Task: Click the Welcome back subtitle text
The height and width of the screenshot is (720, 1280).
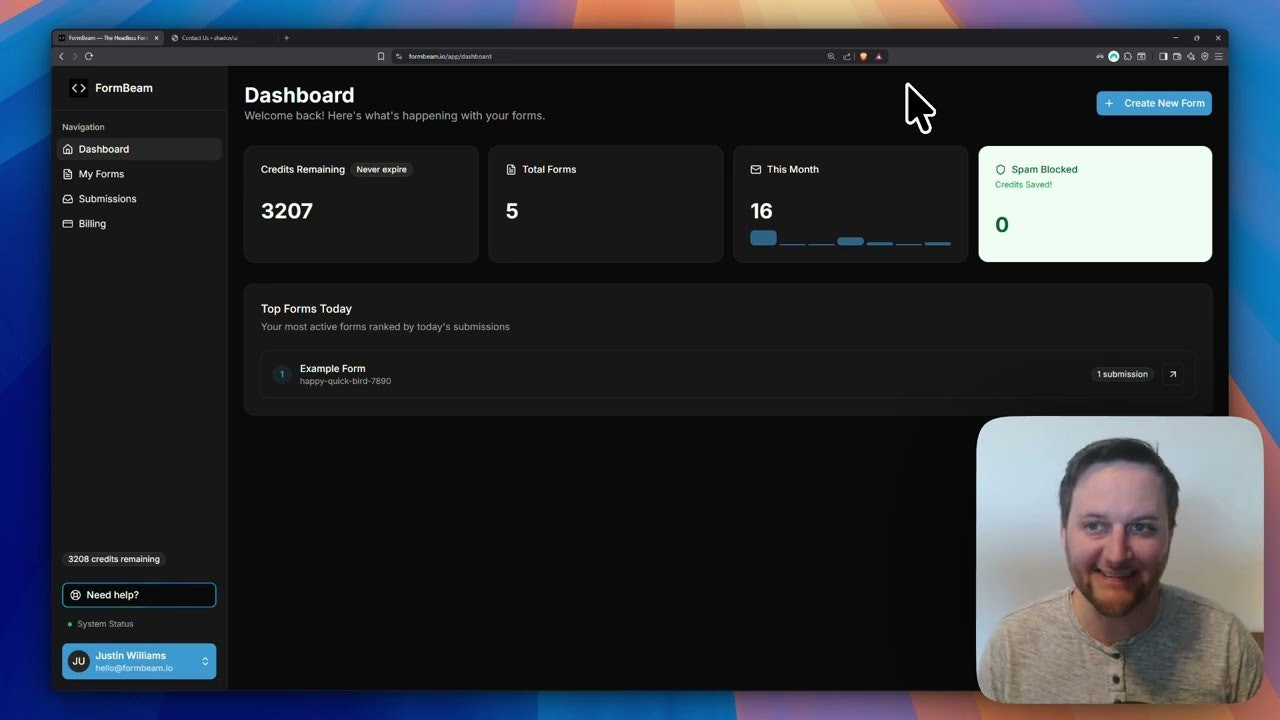Action: coord(395,116)
